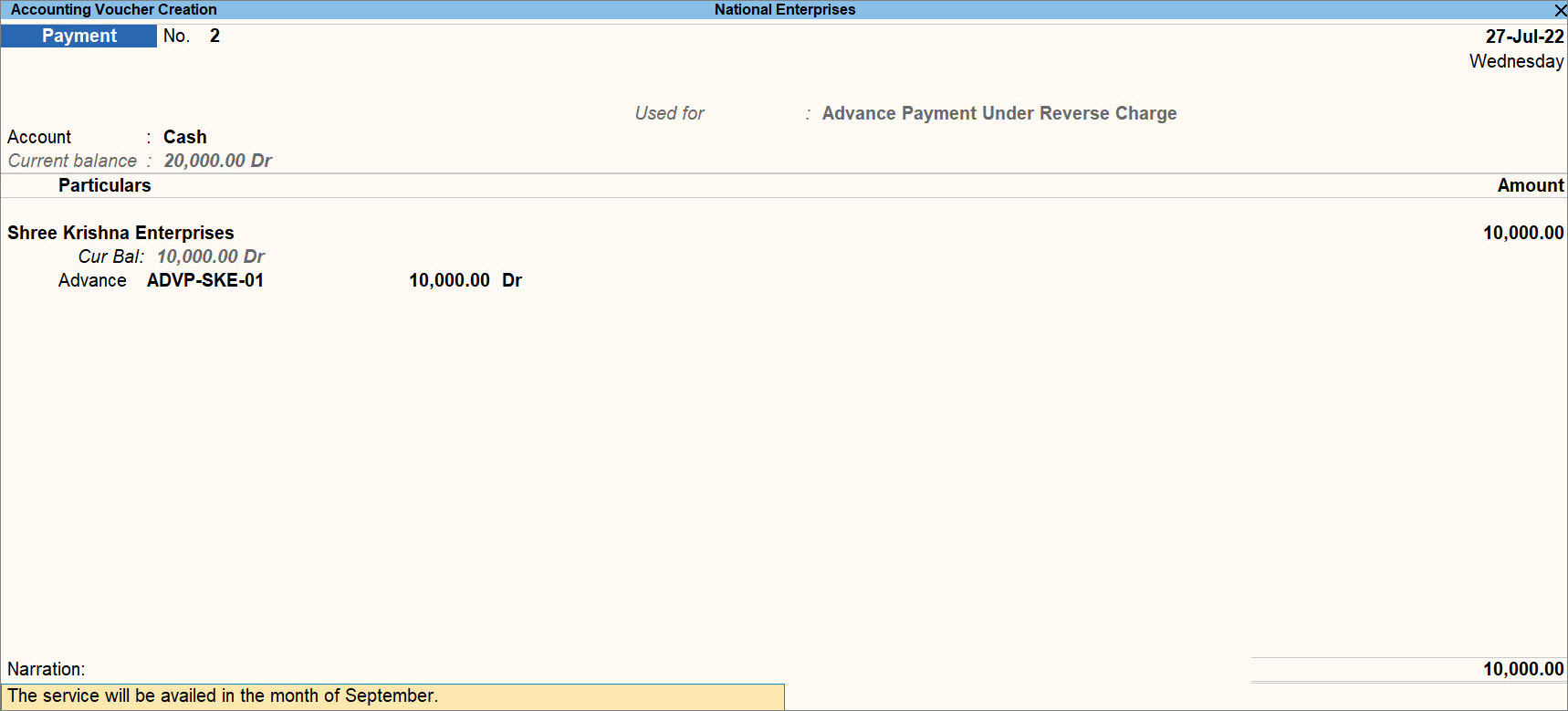Image resolution: width=1568 pixels, height=711 pixels.
Task: Click the Cur Bal 10,000.00 Dr value
Action: [x=211, y=256]
